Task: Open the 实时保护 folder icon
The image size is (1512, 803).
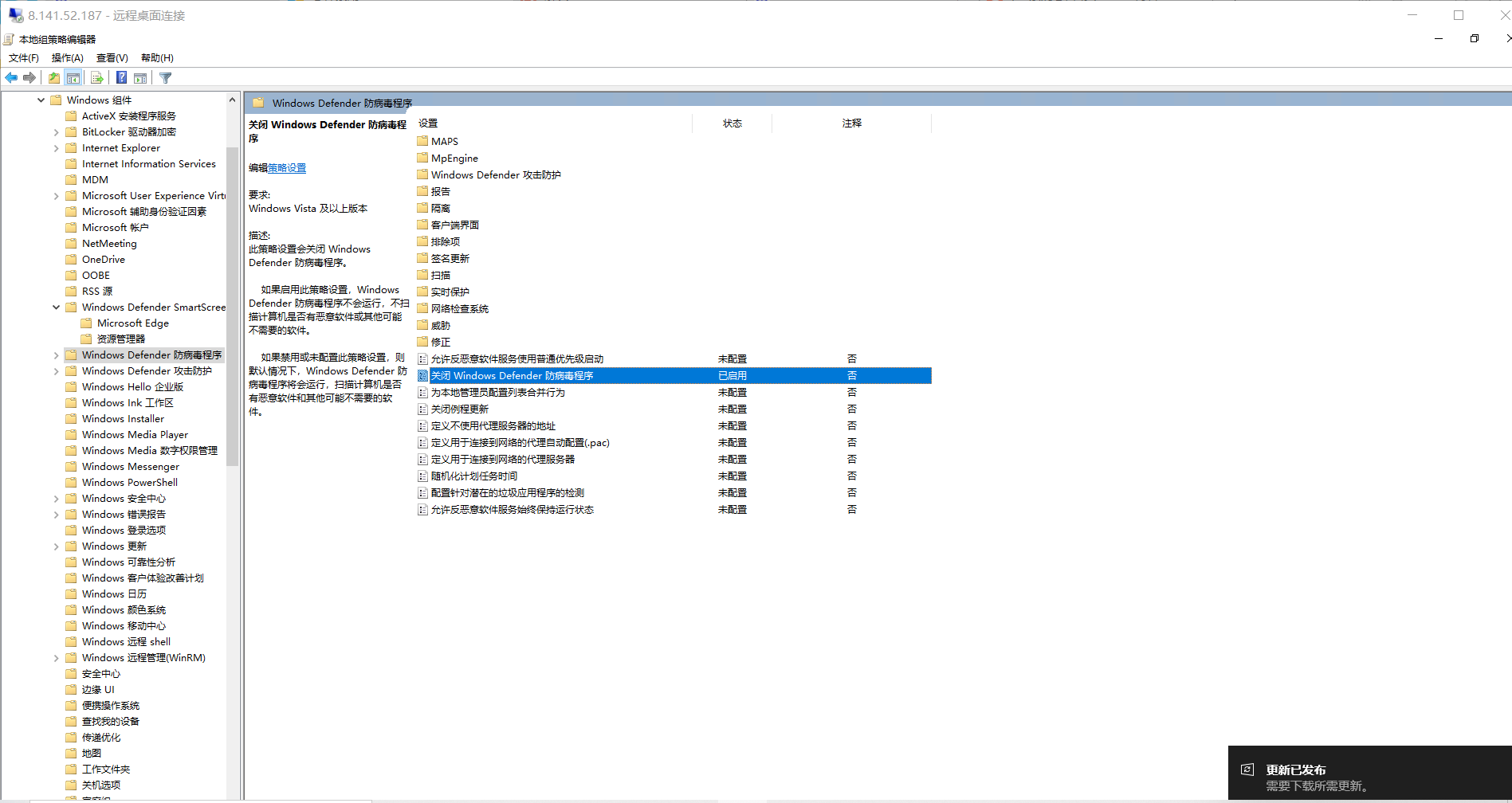Action: click(422, 292)
